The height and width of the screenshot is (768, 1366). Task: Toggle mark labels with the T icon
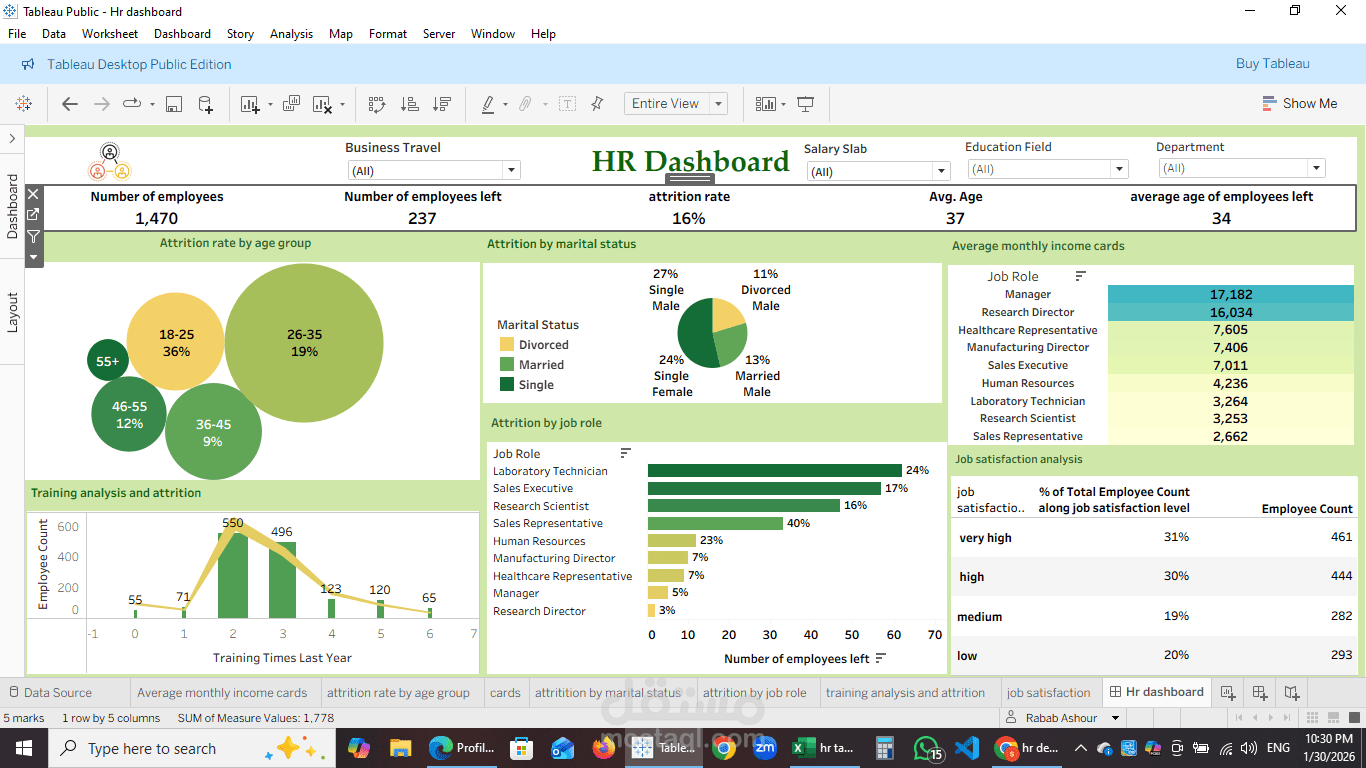(567, 104)
